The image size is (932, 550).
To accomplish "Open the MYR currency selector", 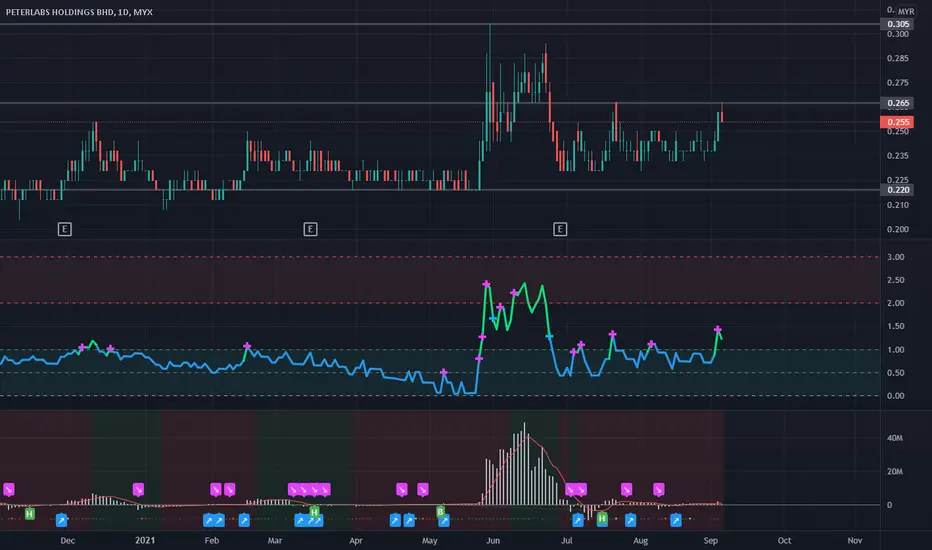I will point(906,11).
